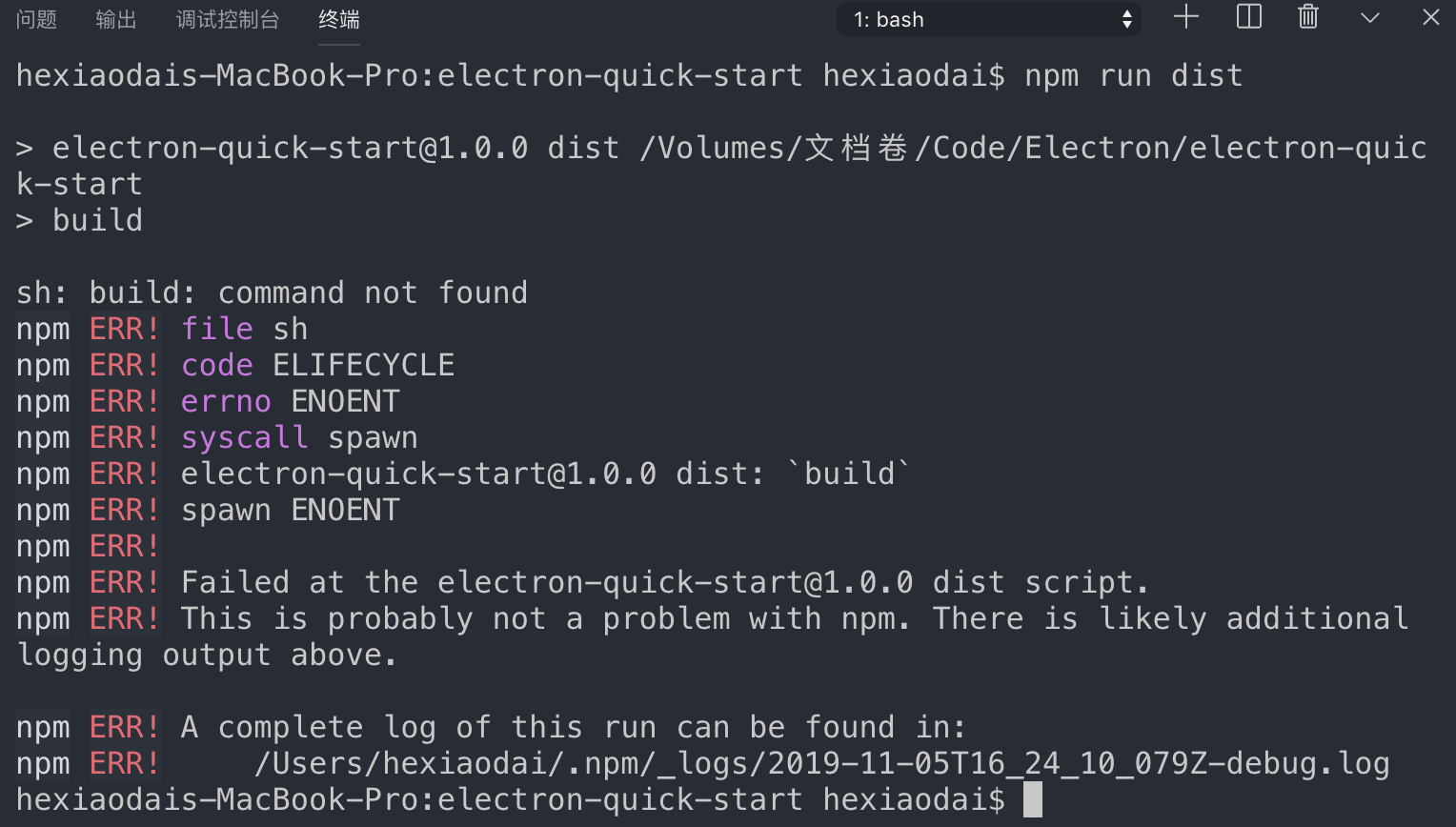1456x827 pixels.
Task: Split the terminal pane
Action: (x=1248, y=17)
